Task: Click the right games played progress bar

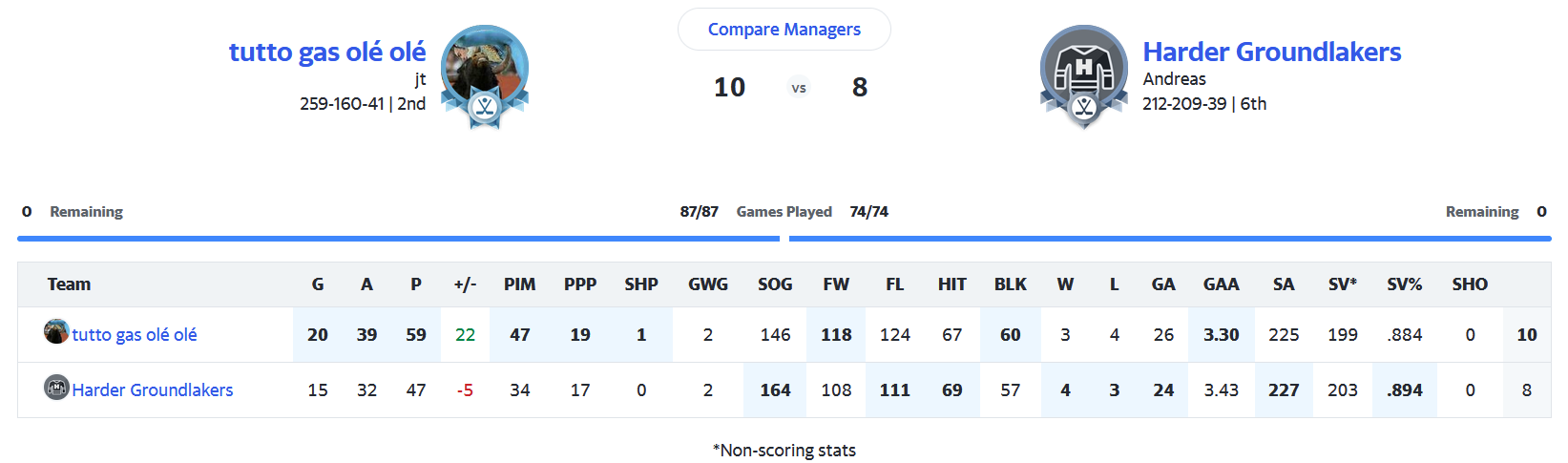Action: click(1170, 239)
